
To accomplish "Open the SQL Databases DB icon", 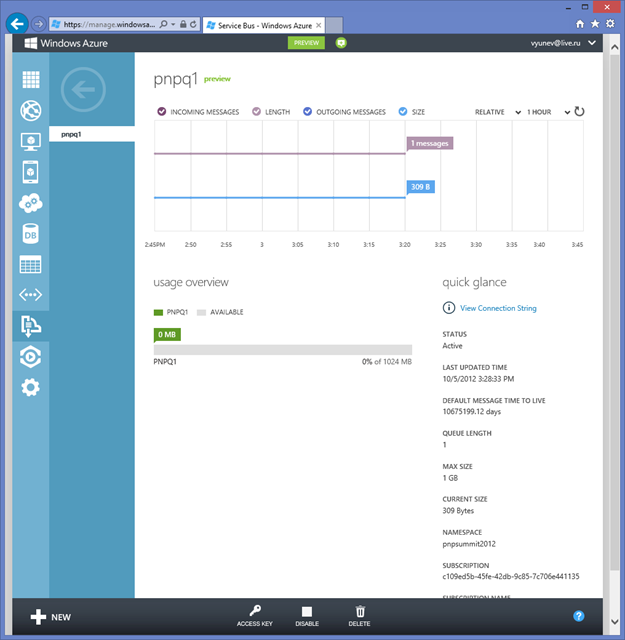I will pos(31,234).
